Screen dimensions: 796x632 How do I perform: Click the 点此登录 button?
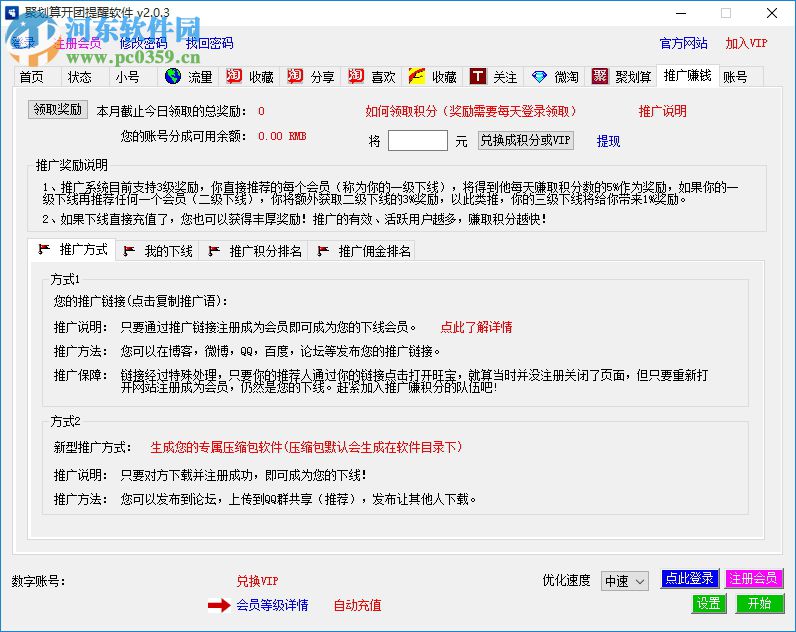click(x=689, y=578)
